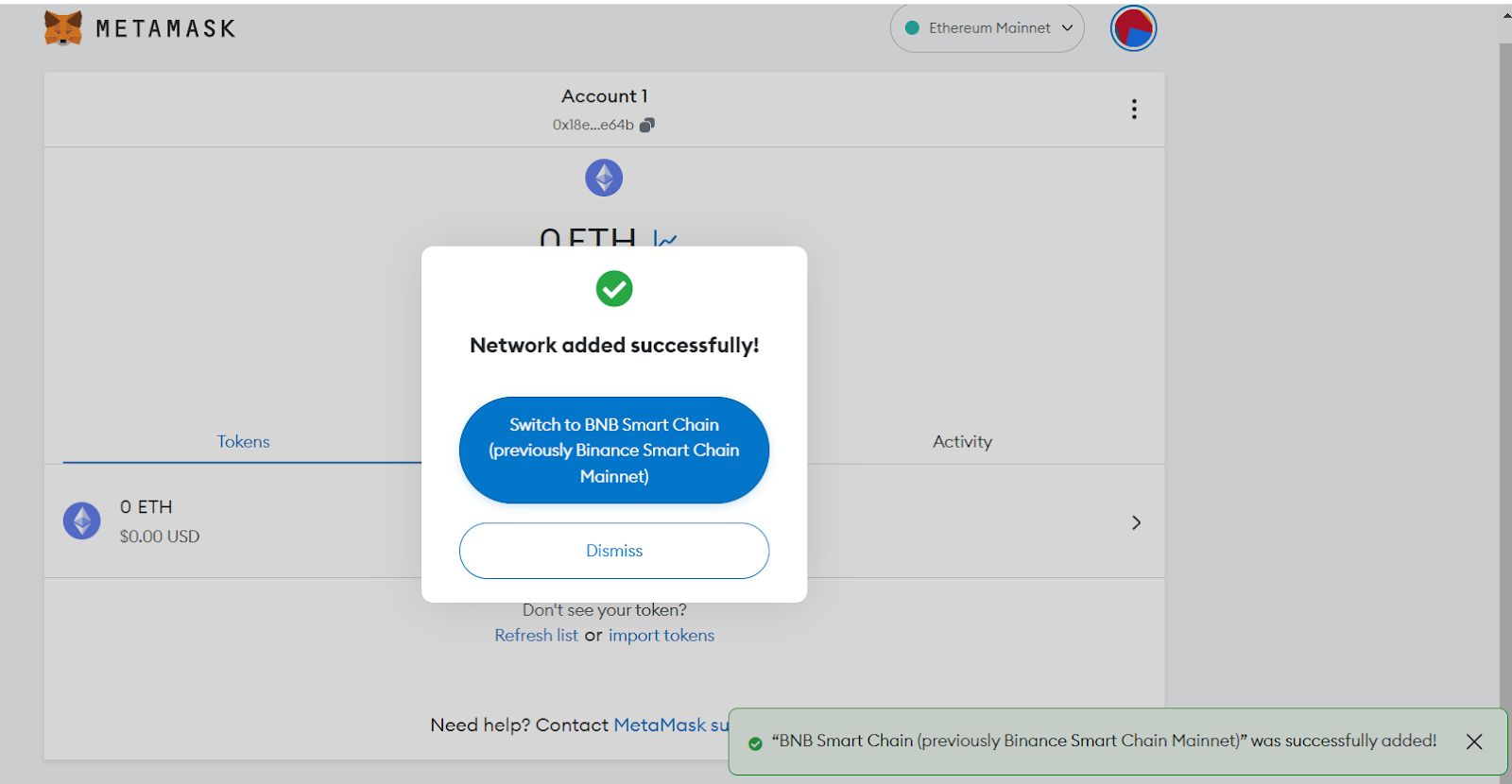The image size is (1512, 784).
Task: Click the import tokens link
Action: pyautogui.click(x=661, y=636)
